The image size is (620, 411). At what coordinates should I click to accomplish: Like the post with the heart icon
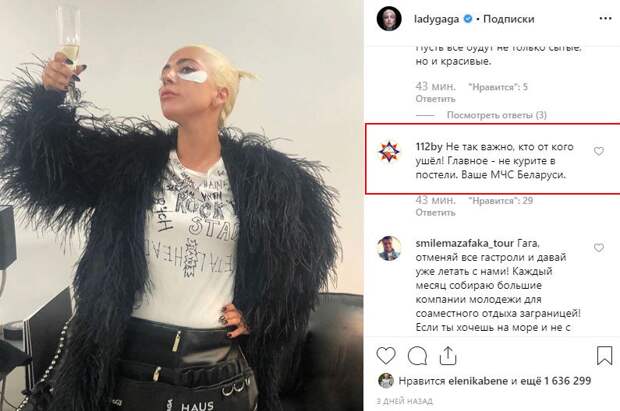pos(386,355)
